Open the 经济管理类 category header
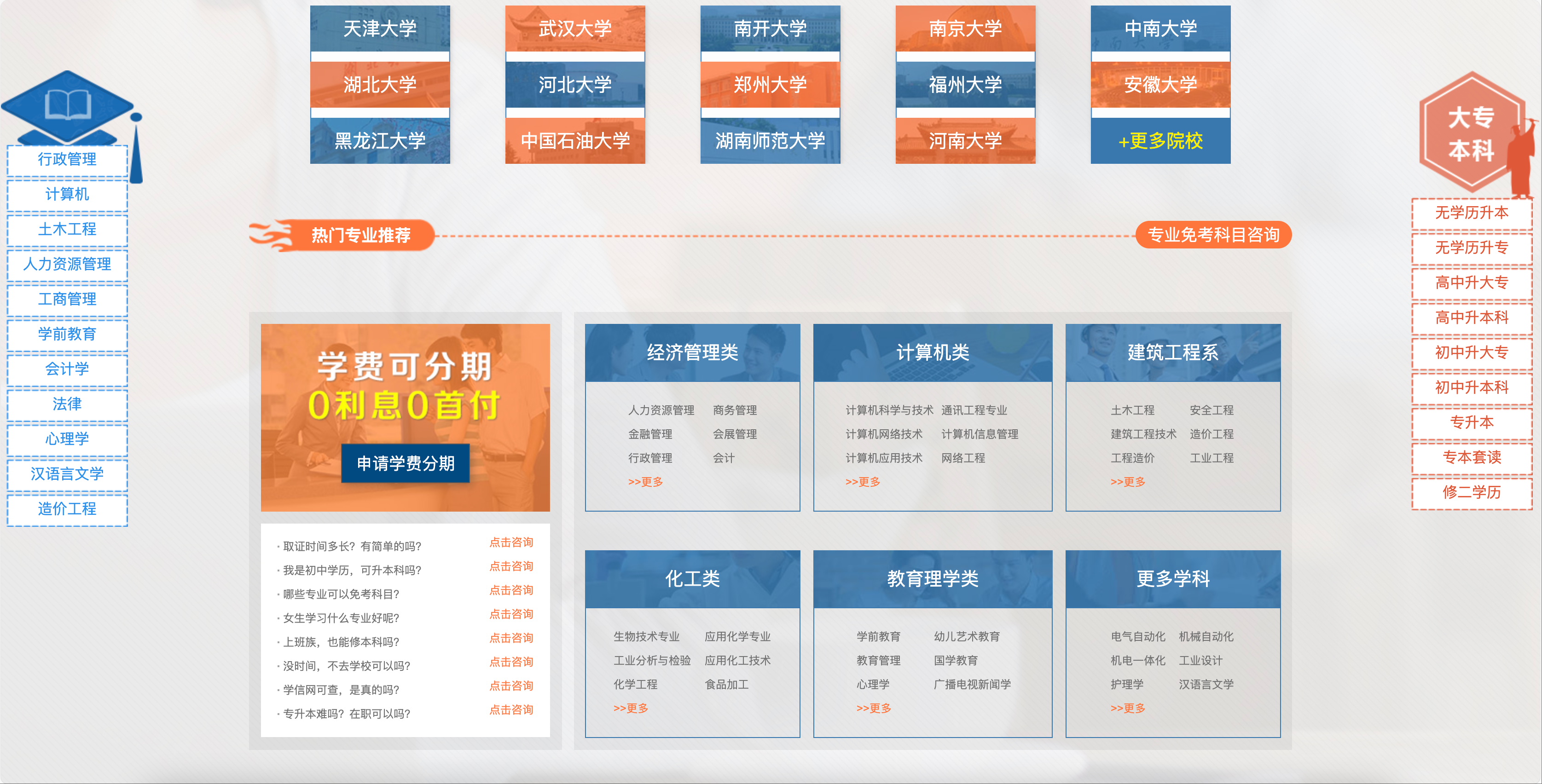This screenshot has width=1542, height=784. 693,353
